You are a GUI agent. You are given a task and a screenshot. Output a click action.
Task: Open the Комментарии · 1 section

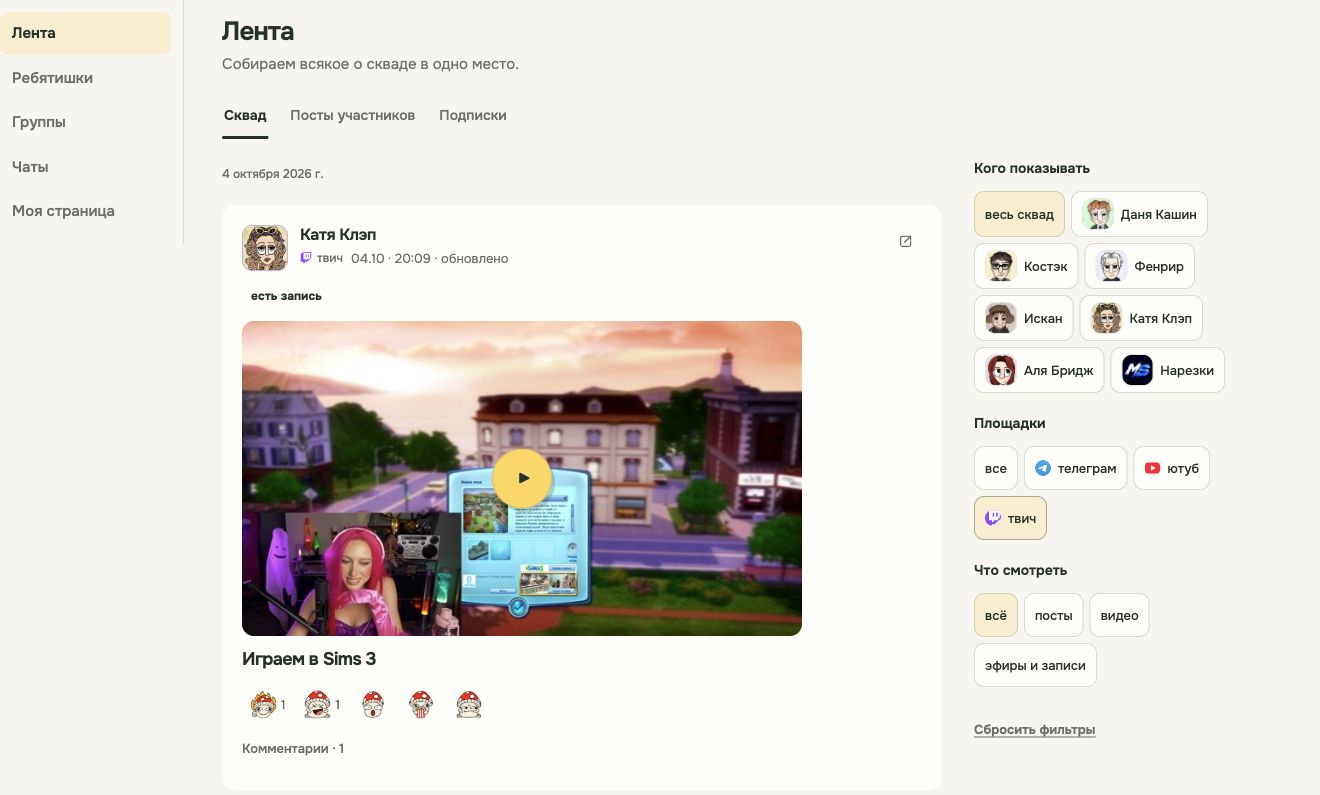293,748
